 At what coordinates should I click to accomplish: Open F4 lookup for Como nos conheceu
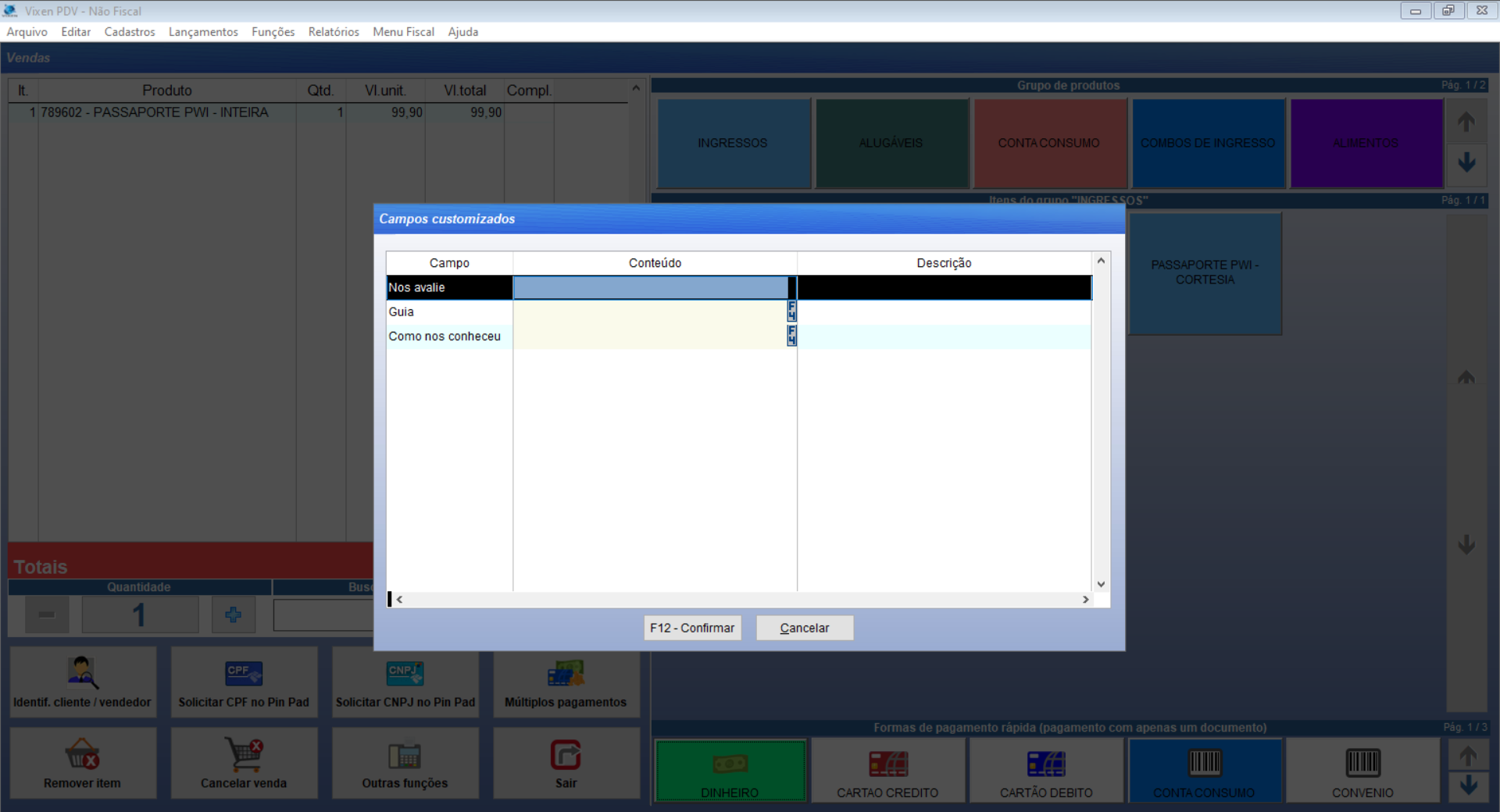[791, 336]
